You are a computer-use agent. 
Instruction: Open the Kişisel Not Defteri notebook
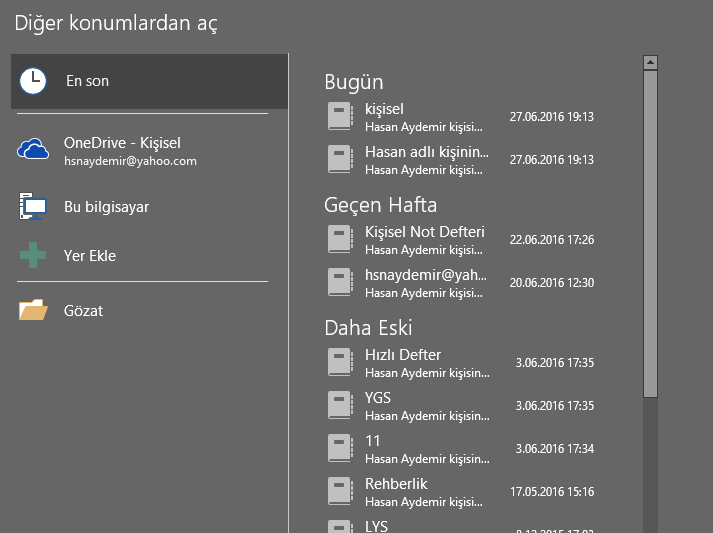click(x=461, y=240)
